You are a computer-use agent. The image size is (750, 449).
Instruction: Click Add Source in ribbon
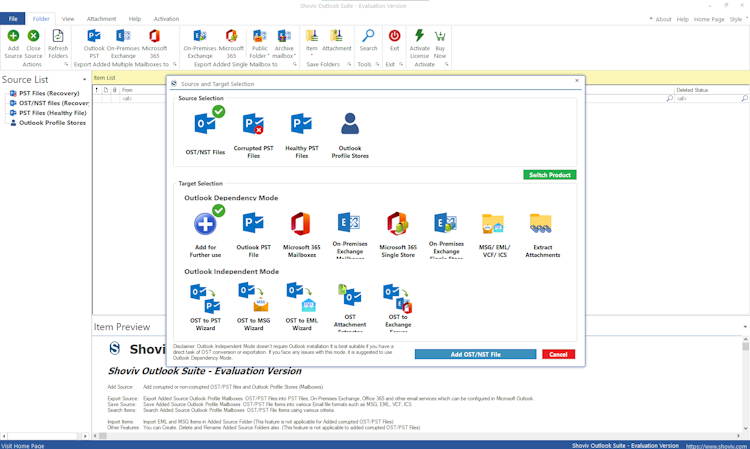13,44
